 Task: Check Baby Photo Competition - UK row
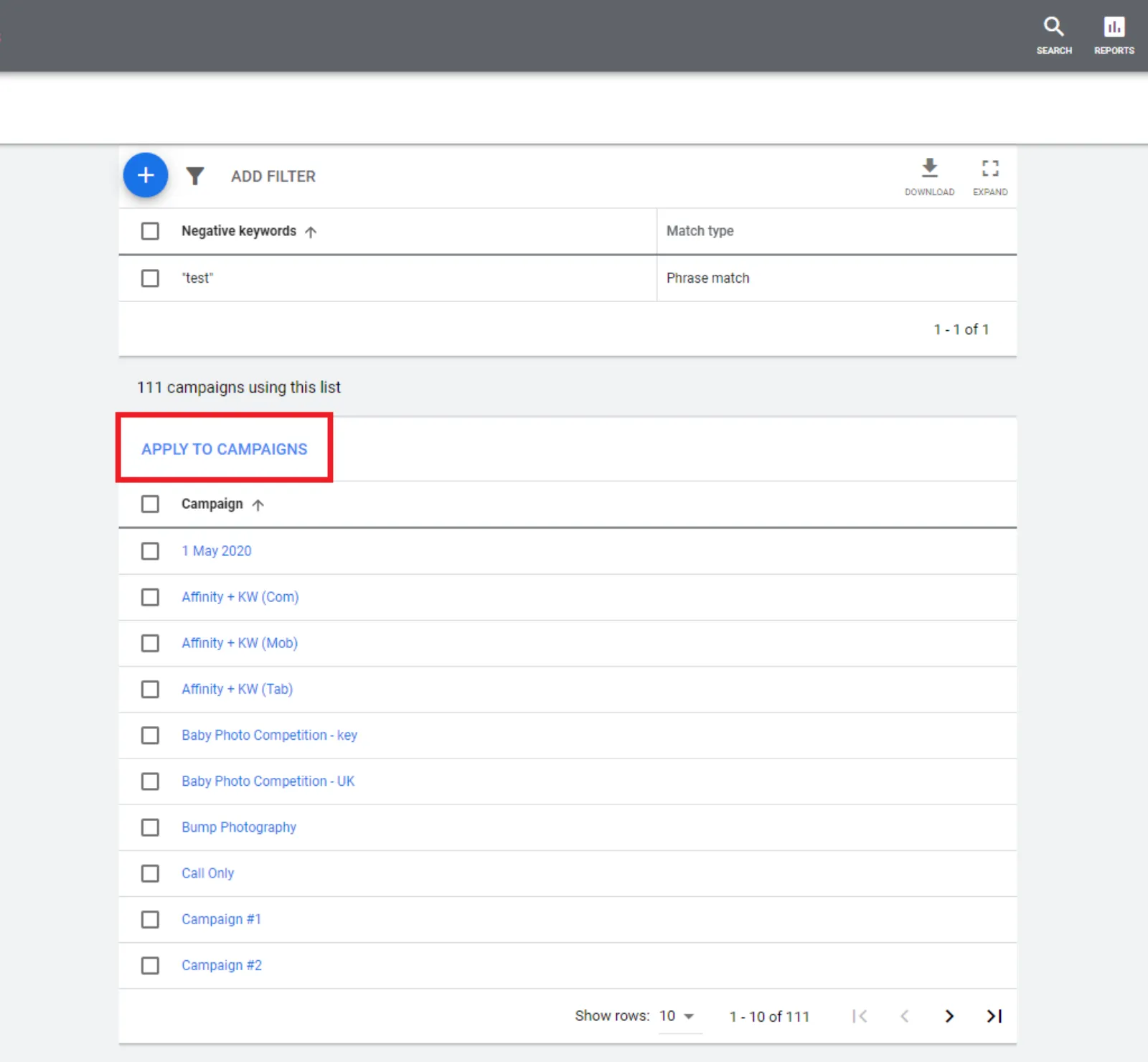pyautogui.click(x=150, y=781)
